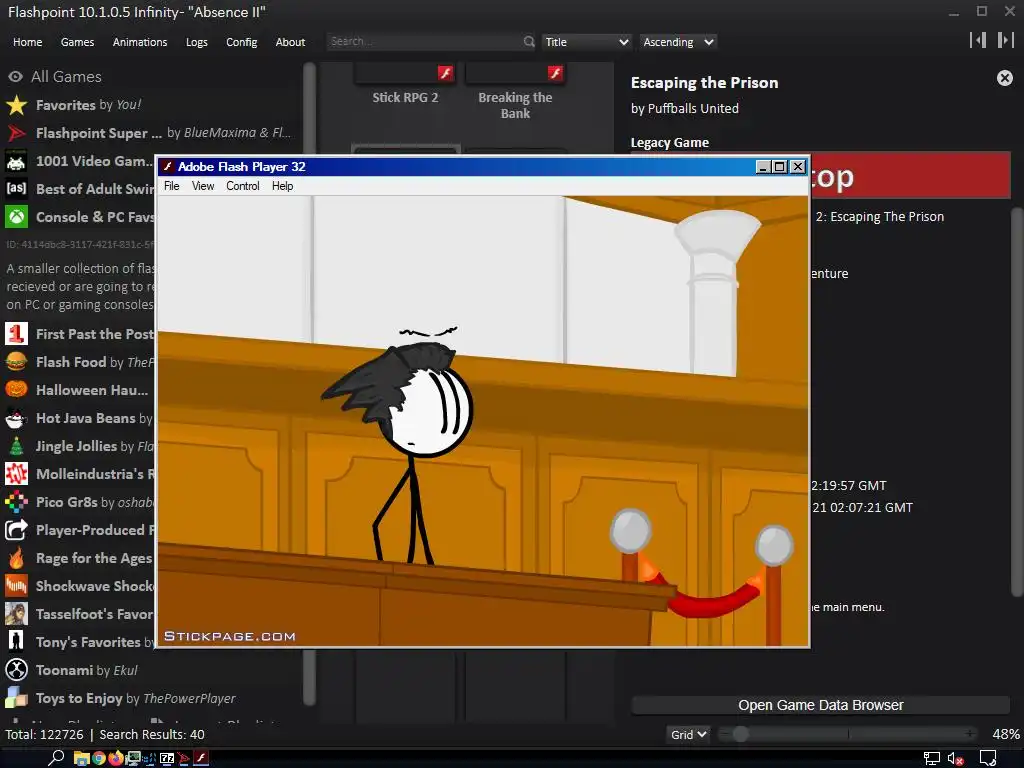The height and width of the screenshot is (768, 1024).
Task: Open View menu in Adobe Flash Player
Action: [202, 186]
